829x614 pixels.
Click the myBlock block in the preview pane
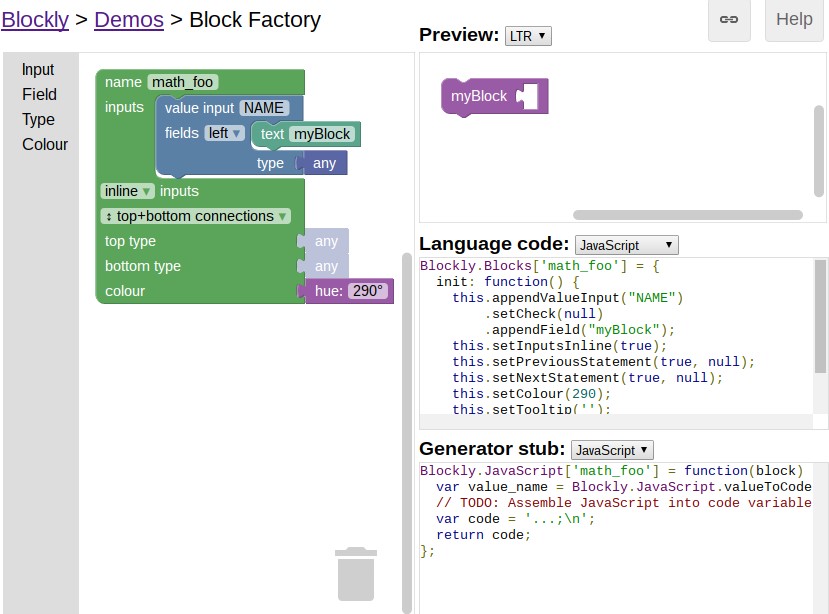pyautogui.click(x=479, y=97)
